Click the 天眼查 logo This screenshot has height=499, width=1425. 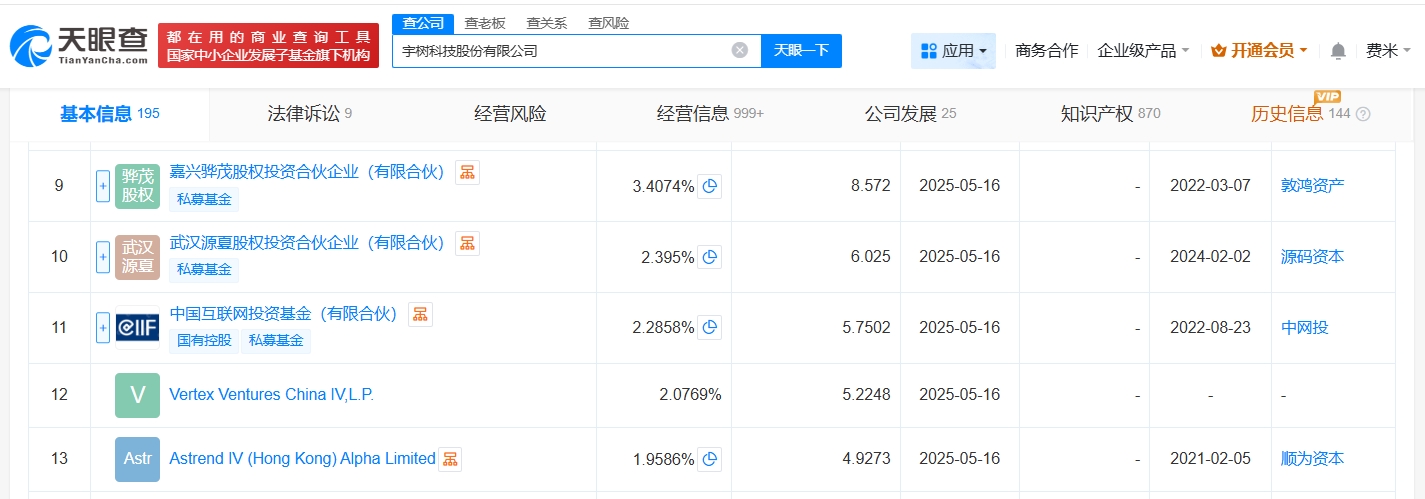click(x=78, y=45)
